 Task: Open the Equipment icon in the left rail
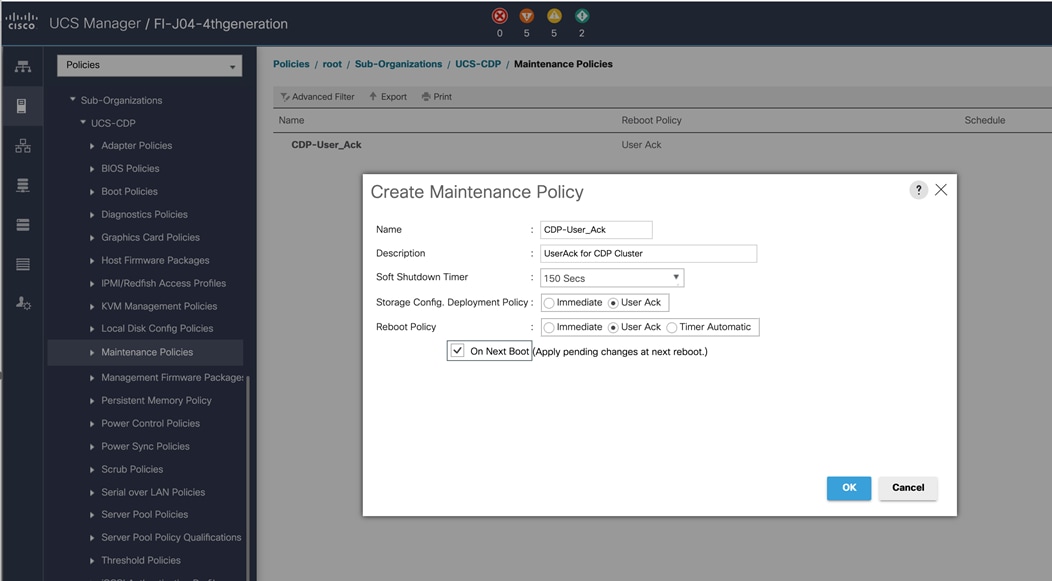coord(23,66)
